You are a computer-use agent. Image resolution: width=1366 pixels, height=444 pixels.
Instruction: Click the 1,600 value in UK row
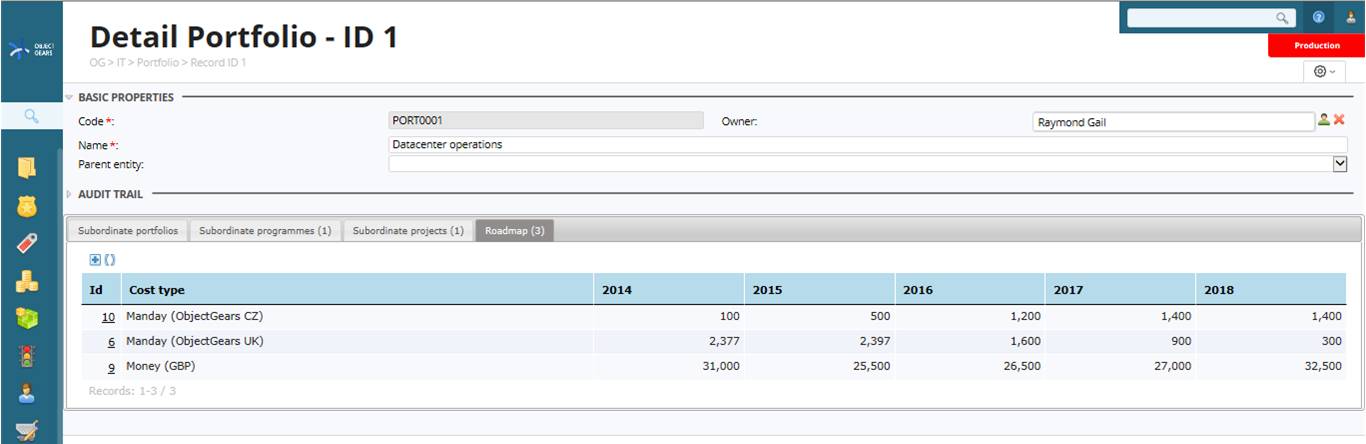pyautogui.click(x=1024, y=342)
